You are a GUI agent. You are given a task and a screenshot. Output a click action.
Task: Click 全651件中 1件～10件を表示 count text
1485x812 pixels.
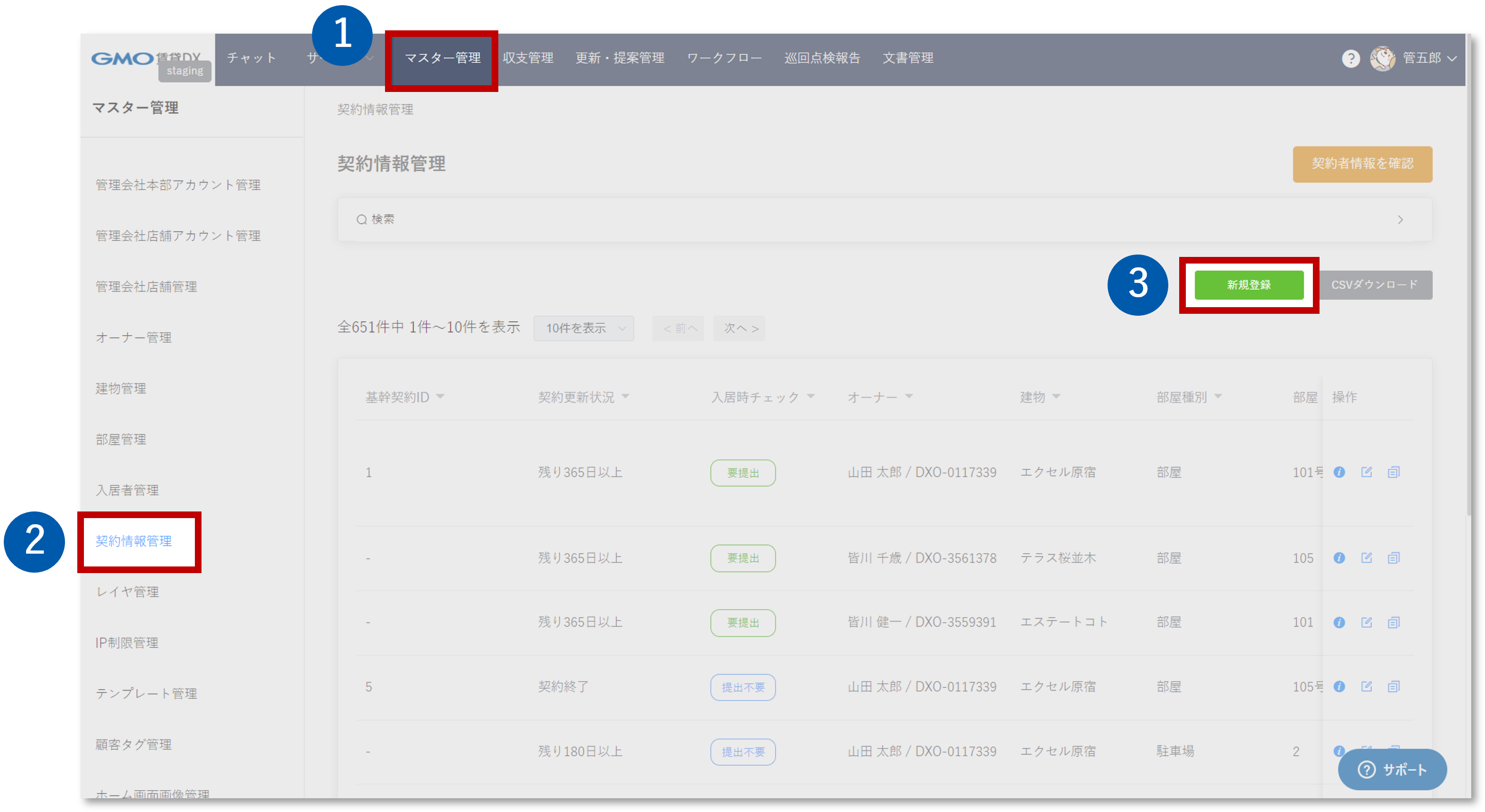click(x=428, y=328)
